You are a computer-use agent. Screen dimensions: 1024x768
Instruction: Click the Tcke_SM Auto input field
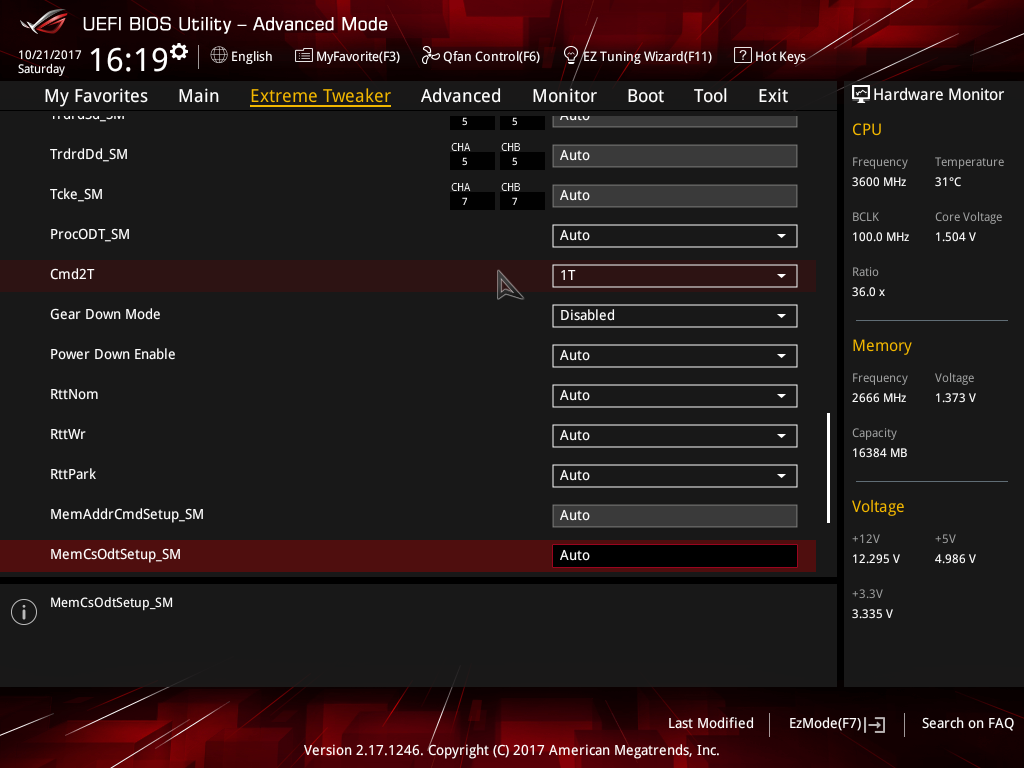(x=675, y=196)
